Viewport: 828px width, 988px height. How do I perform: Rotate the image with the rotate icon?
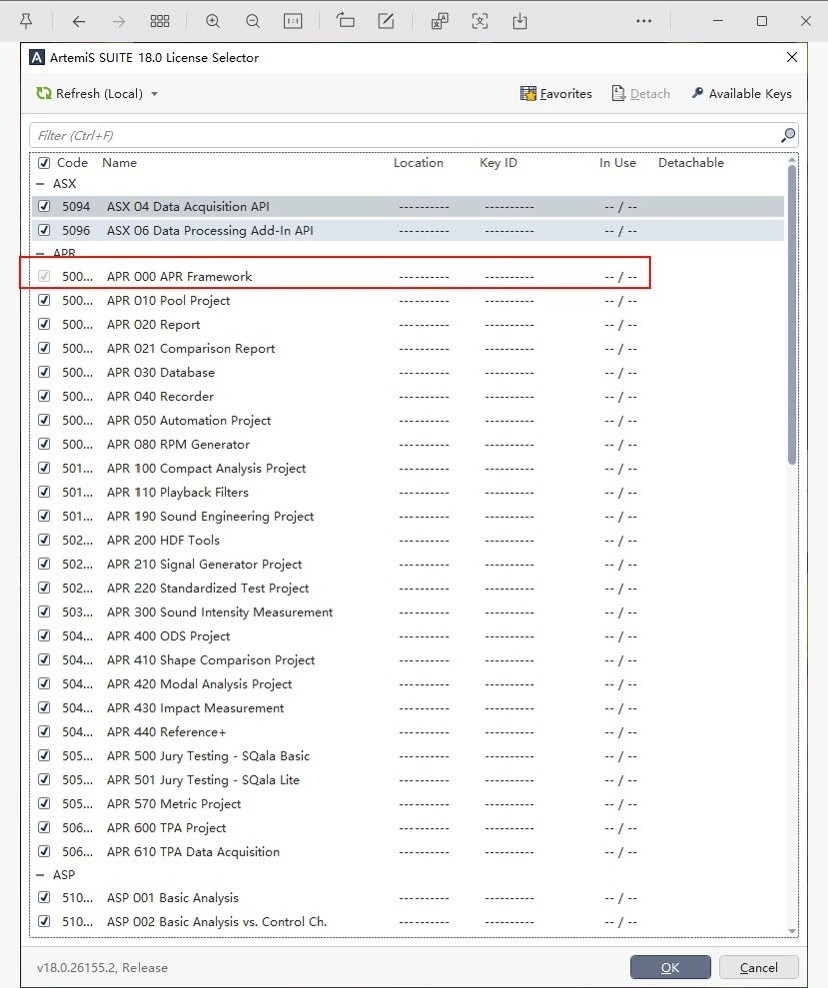[345, 21]
